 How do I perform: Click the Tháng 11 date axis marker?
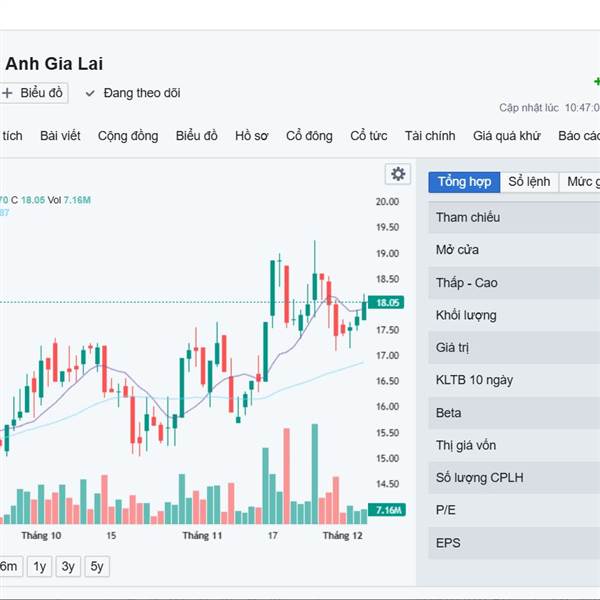point(202,536)
